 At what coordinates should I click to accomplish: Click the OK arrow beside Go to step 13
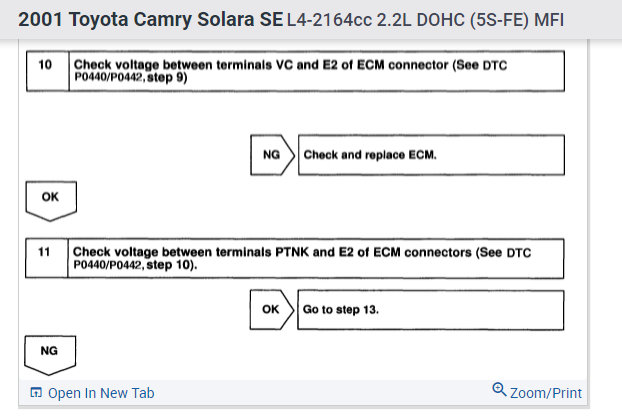[x=272, y=309]
